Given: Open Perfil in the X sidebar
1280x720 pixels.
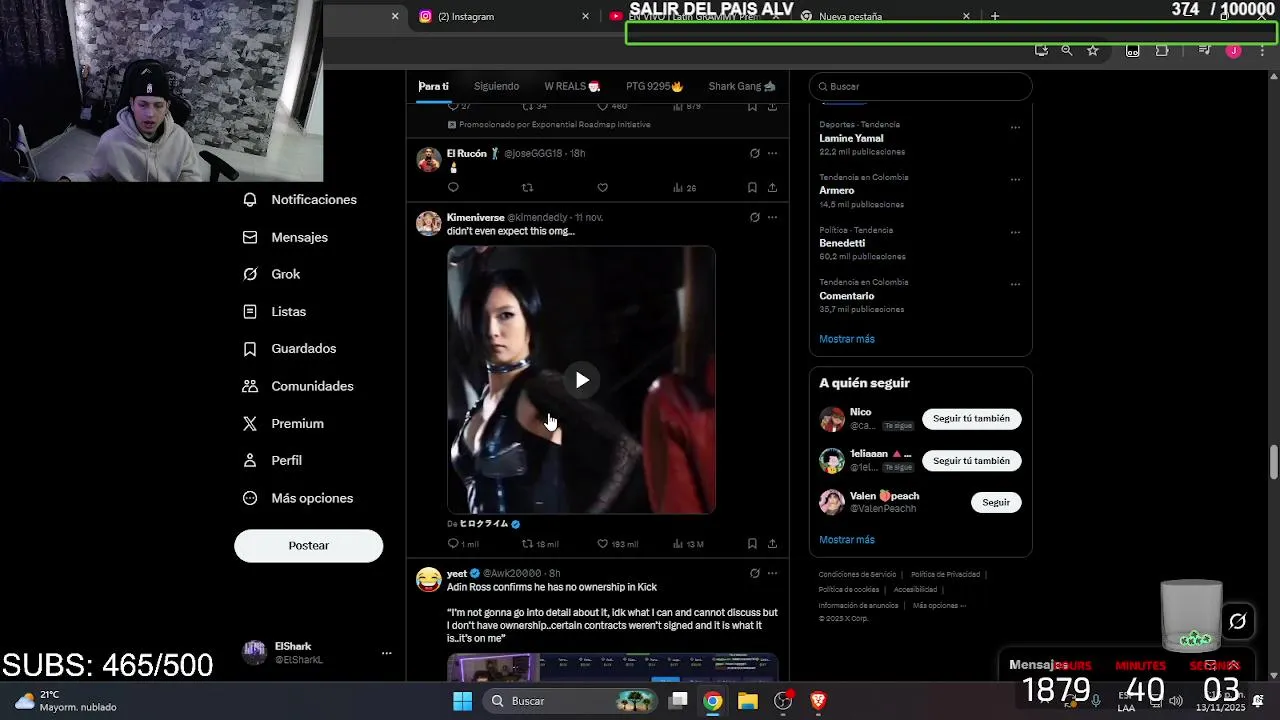Looking at the screenshot, I should pyautogui.click(x=272, y=461).
